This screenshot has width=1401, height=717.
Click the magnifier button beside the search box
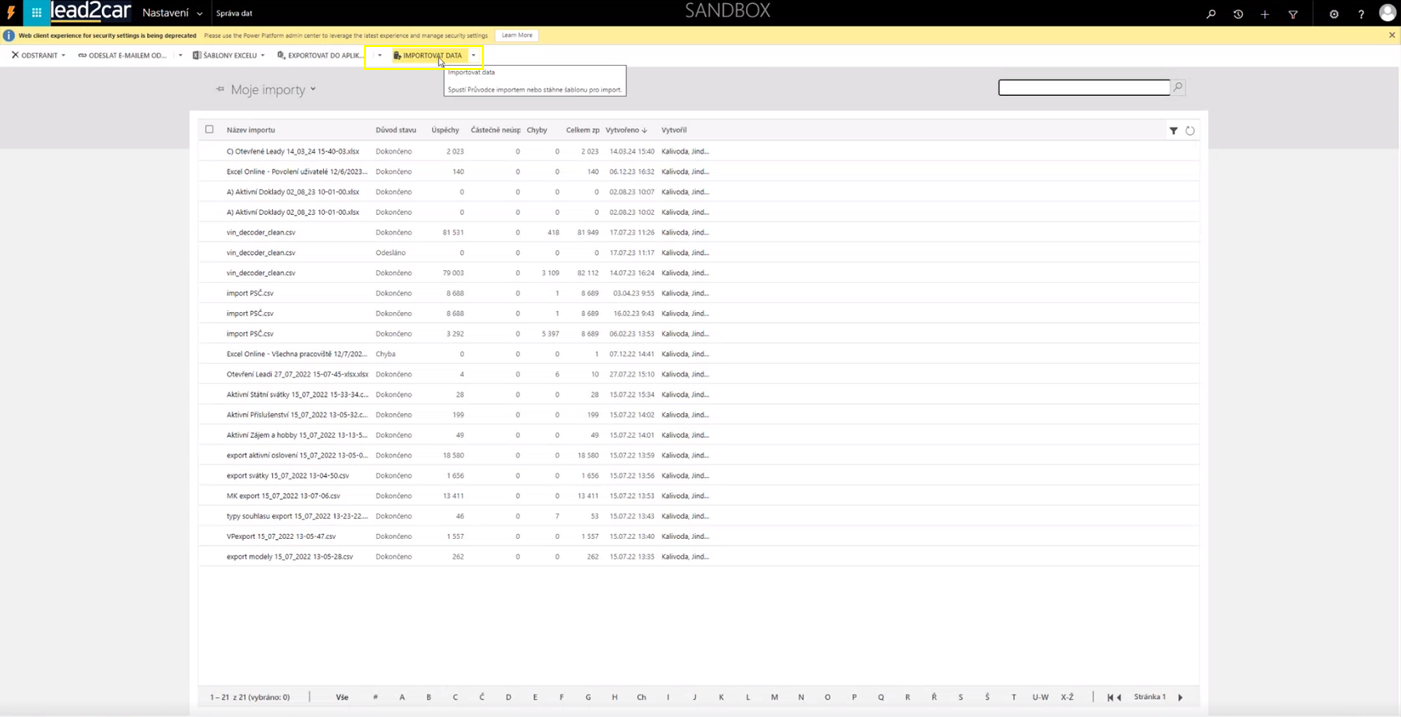(x=1178, y=88)
